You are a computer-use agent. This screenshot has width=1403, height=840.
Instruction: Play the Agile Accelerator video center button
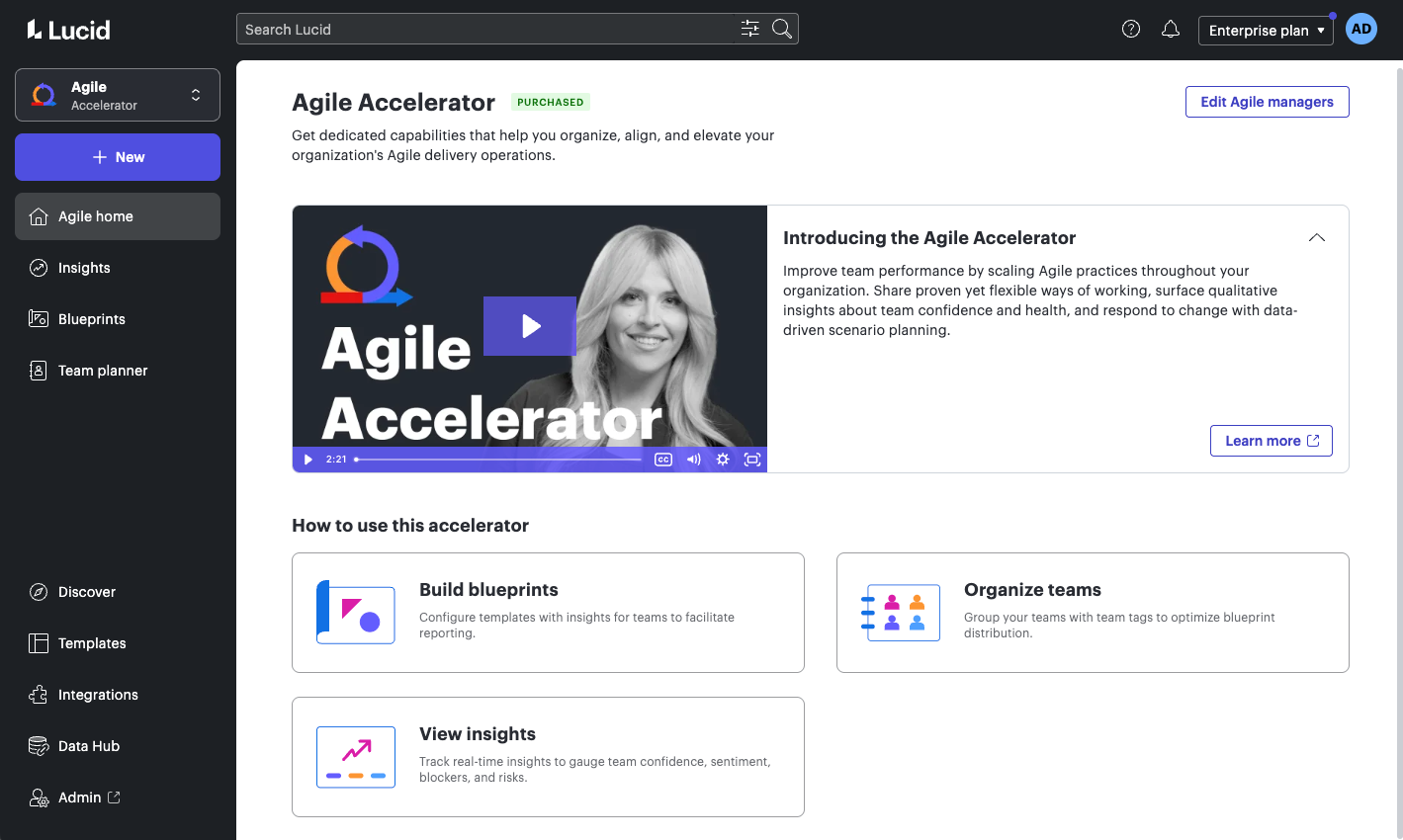(530, 326)
